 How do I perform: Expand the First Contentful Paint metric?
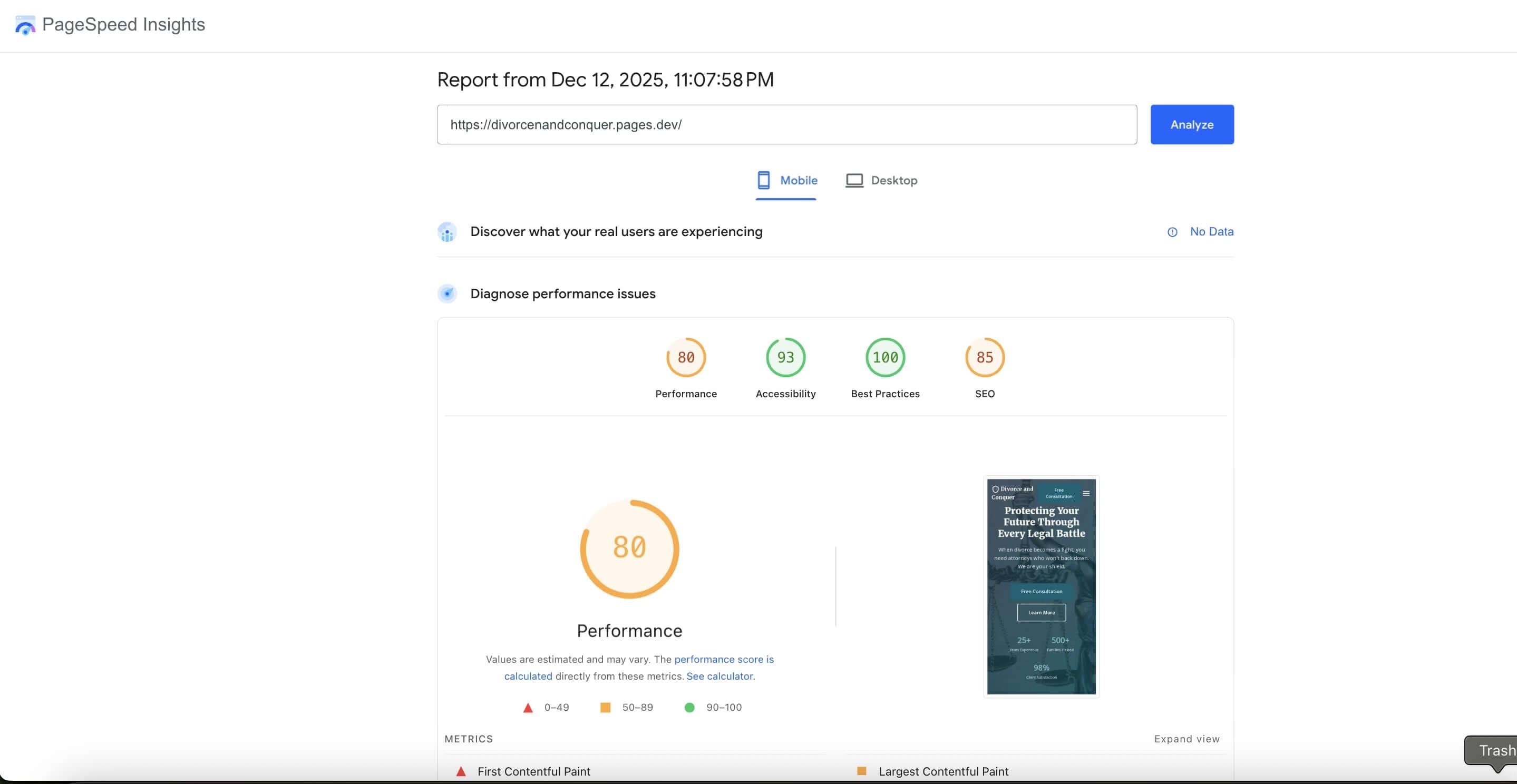point(533,771)
